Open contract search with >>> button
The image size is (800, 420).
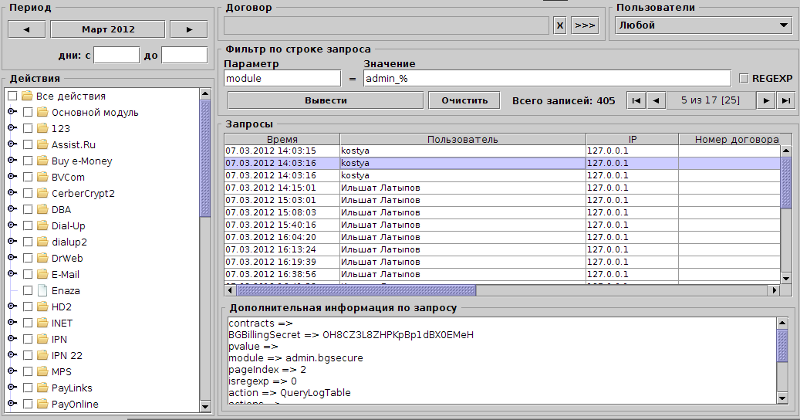point(584,26)
